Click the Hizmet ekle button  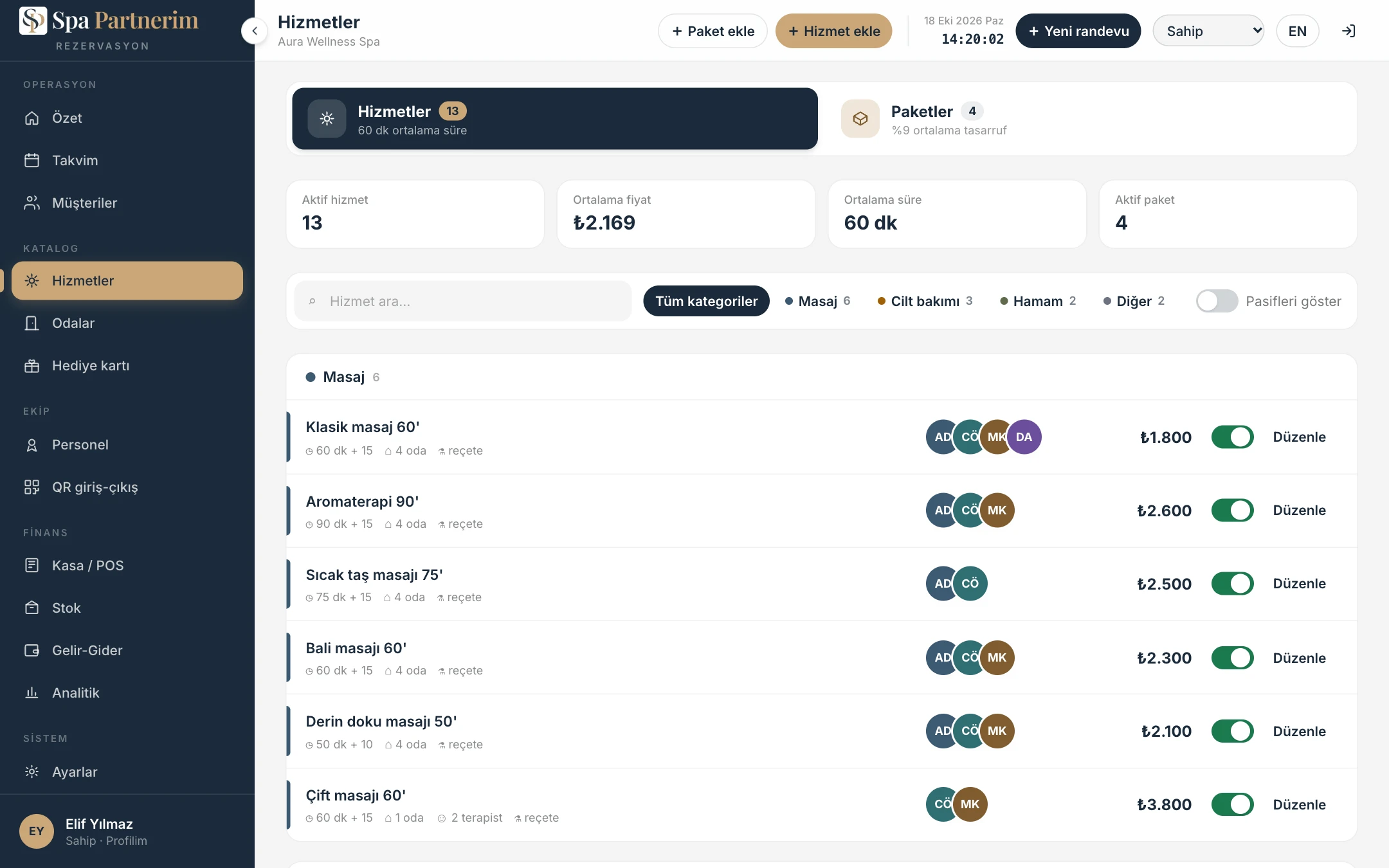click(x=833, y=31)
